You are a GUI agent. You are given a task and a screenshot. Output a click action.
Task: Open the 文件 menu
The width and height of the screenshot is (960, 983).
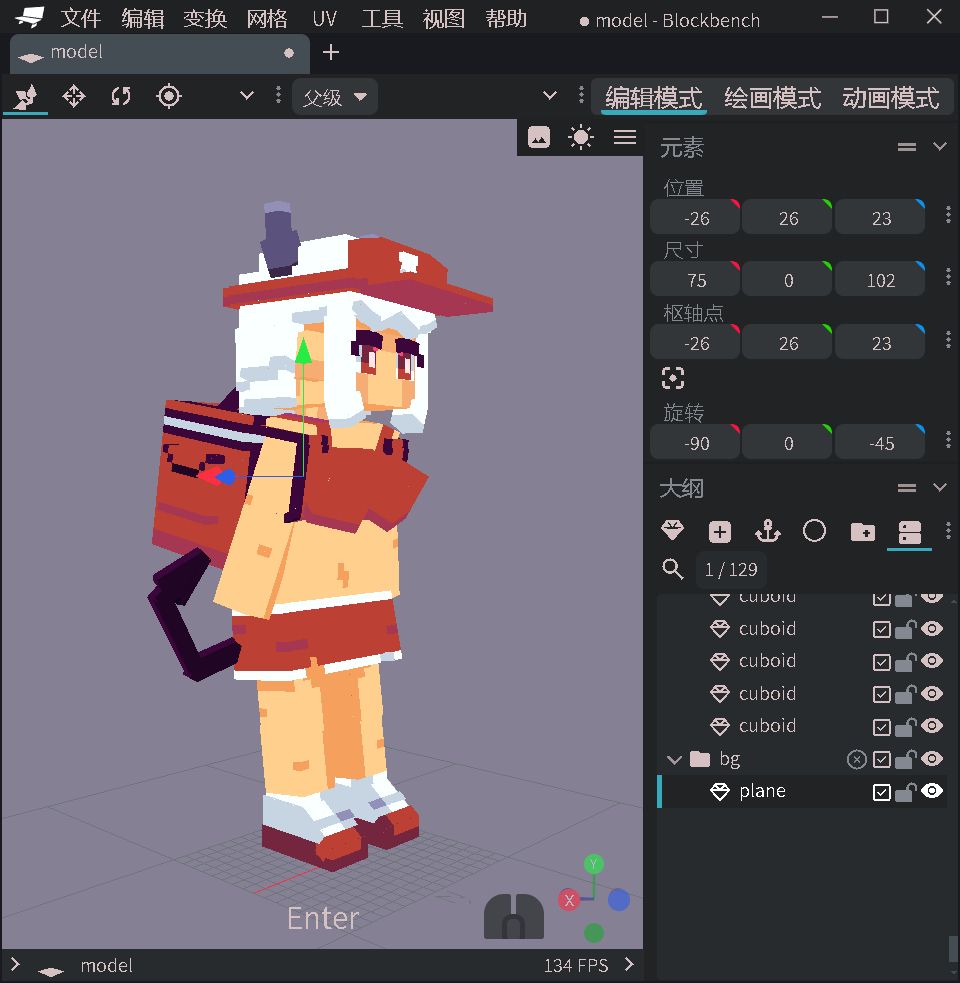tap(81, 19)
